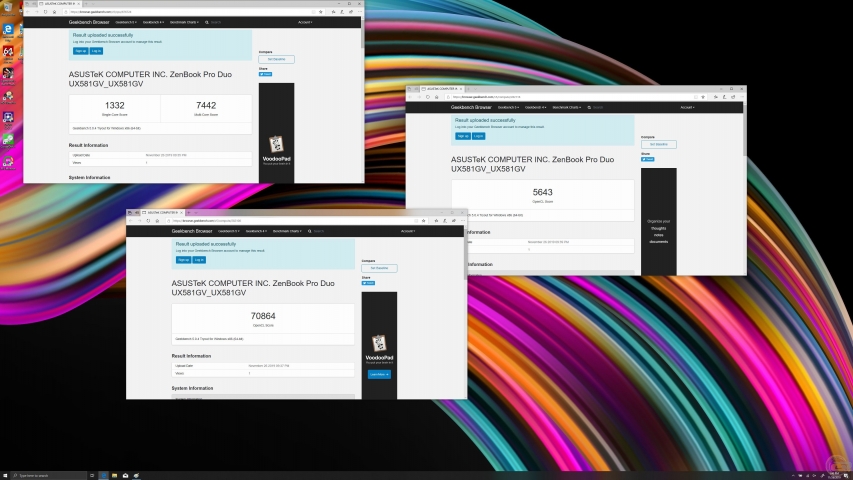Select the ASUSTeK tab in the 5643 score window

tap(442, 89)
